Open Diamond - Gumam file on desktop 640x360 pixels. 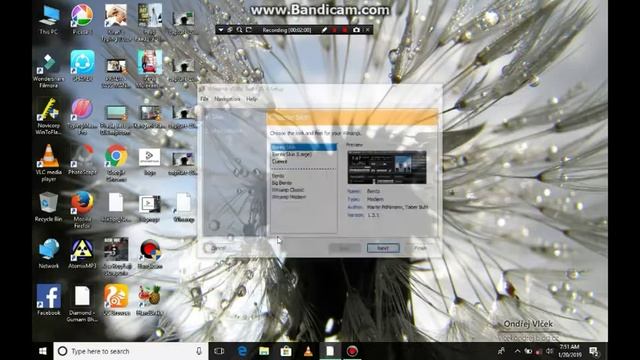[x=82, y=304]
